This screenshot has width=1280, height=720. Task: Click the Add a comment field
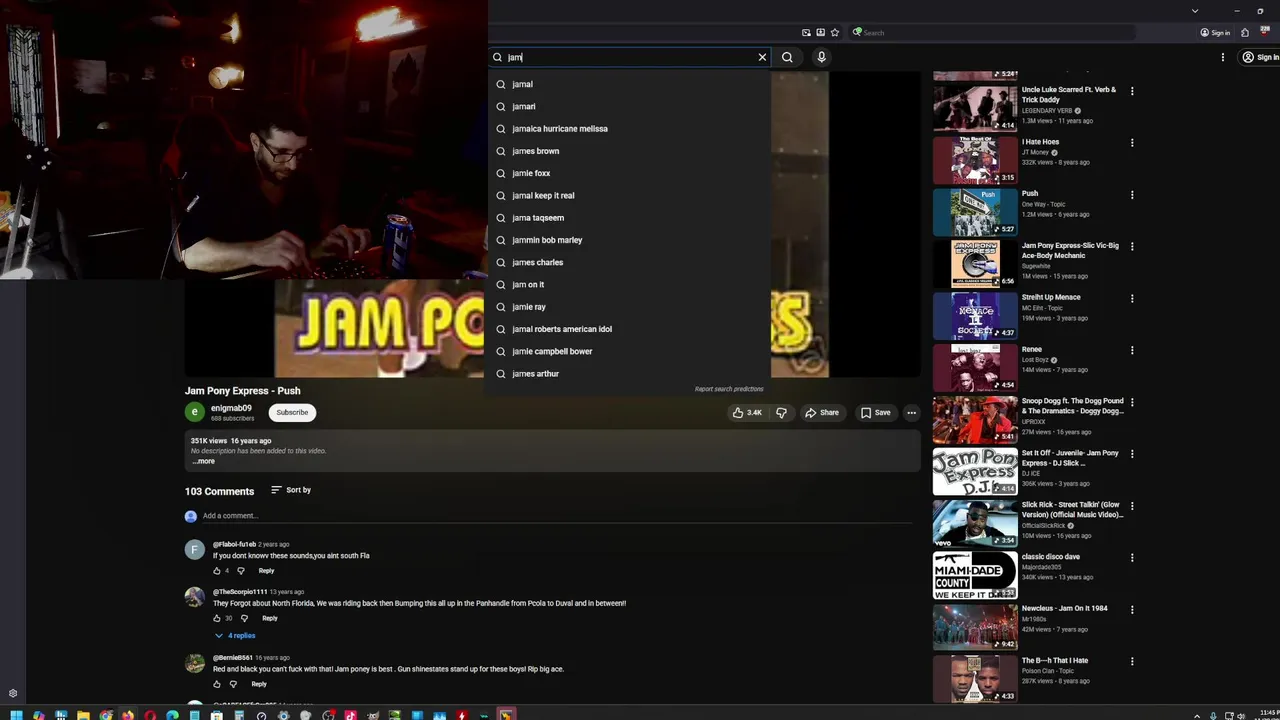point(556,516)
